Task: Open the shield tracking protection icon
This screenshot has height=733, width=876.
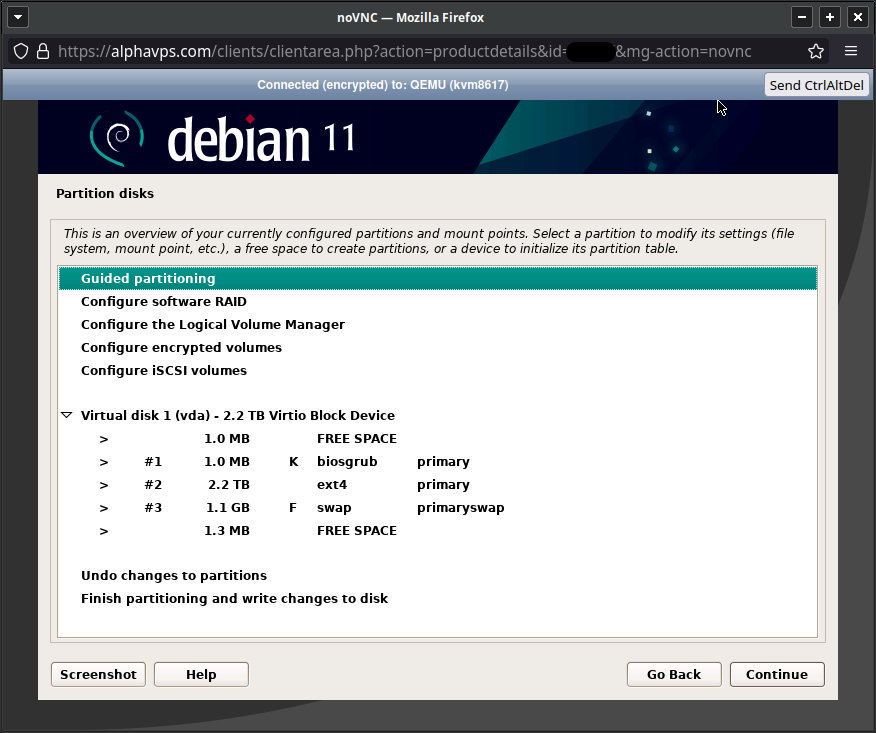Action: [x=21, y=51]
